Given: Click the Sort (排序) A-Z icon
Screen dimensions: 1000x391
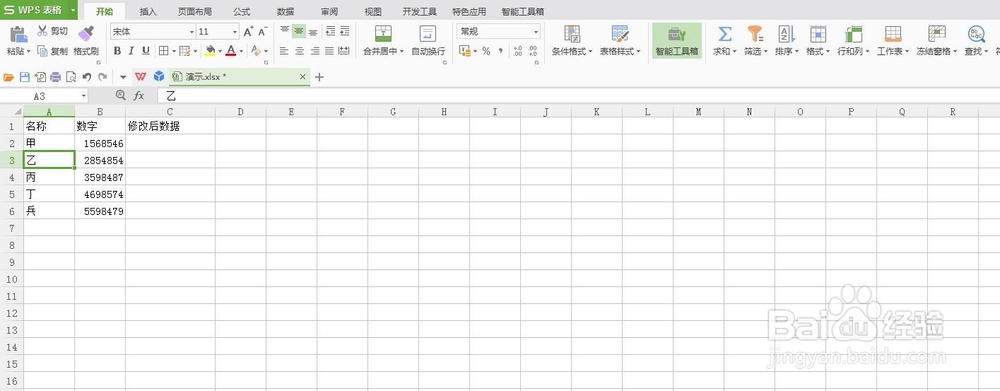Looking at the screenshot, I should click(786, 34).
